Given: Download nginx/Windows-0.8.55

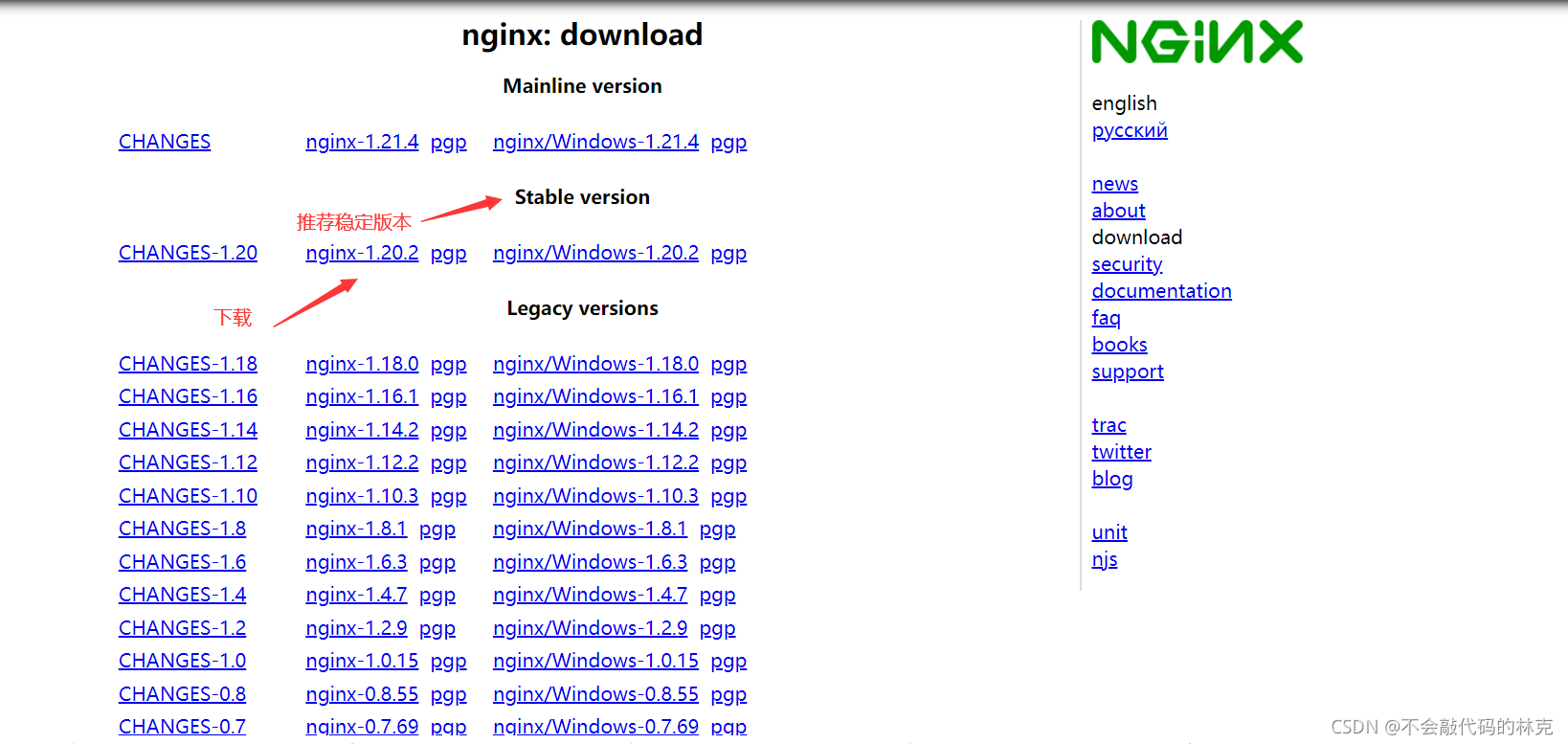Looking at the screenshot, I should [595, 694].
